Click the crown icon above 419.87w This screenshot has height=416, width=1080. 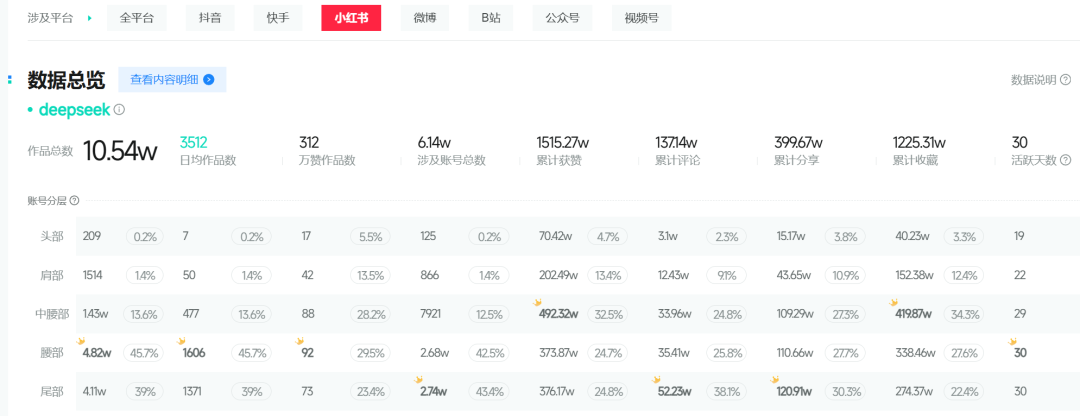(x=894, y=302)
